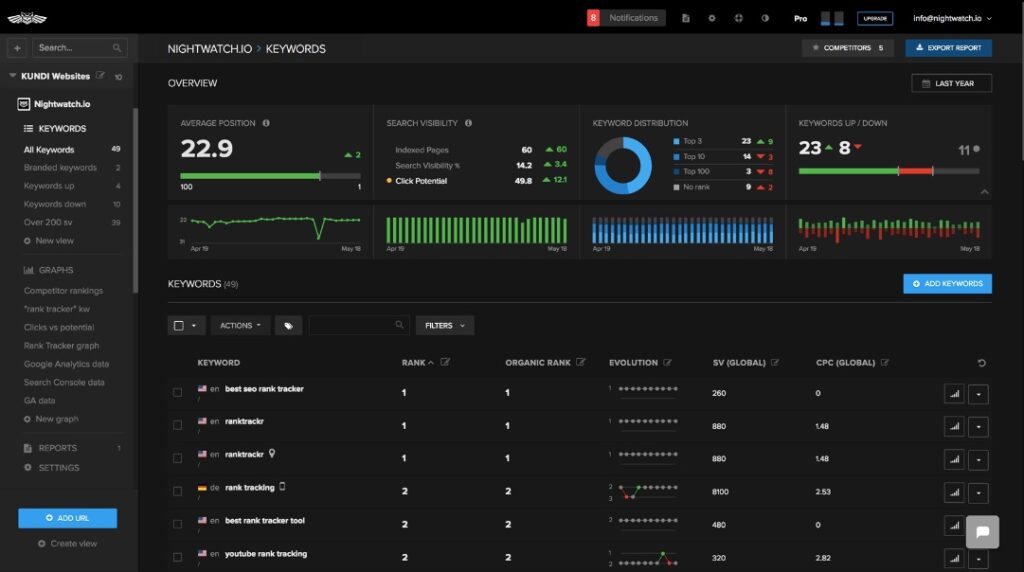Click the Average Position progress bar

pyautogui.click(x=270, y=176)
